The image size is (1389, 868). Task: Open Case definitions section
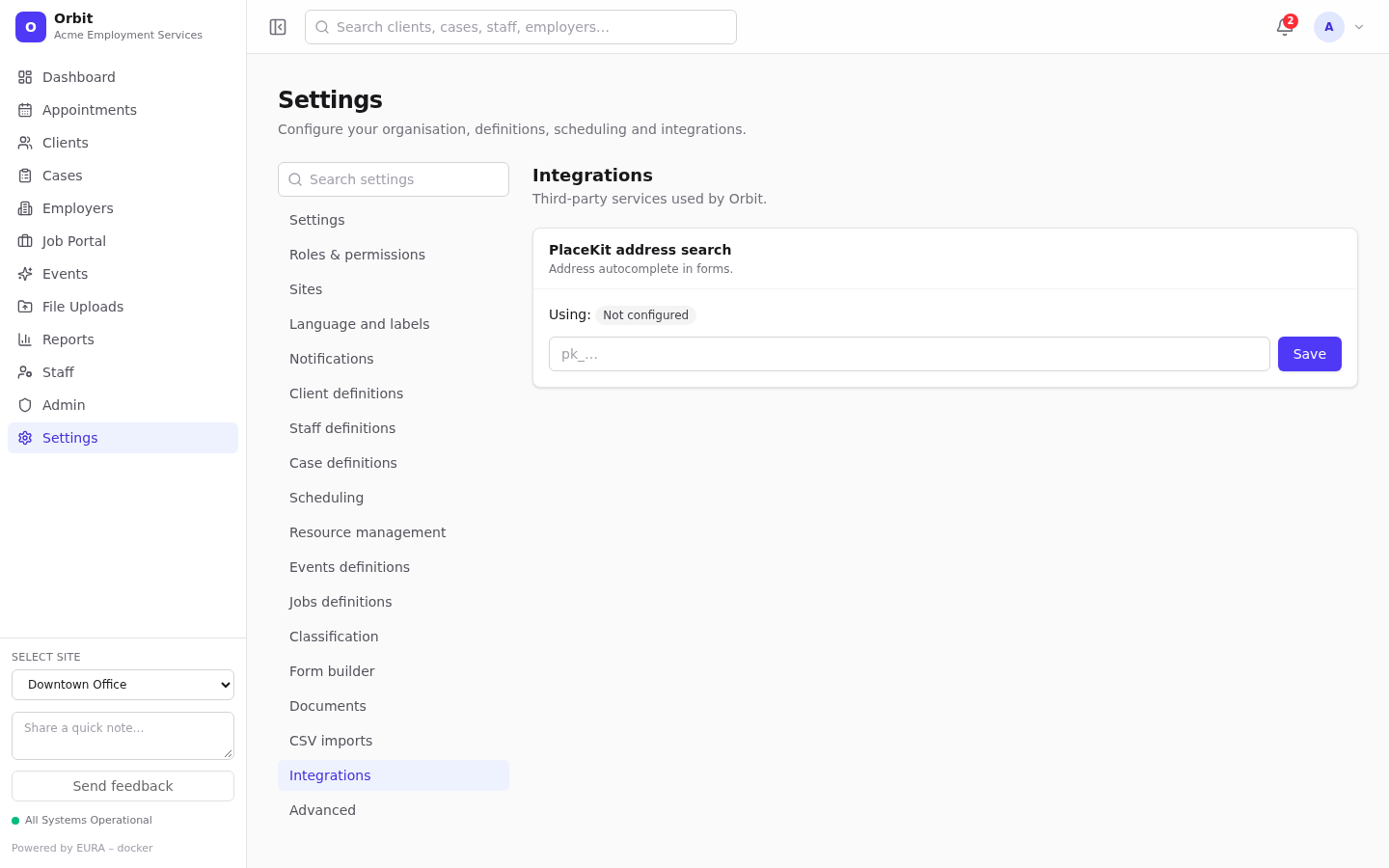coord(394,463)
